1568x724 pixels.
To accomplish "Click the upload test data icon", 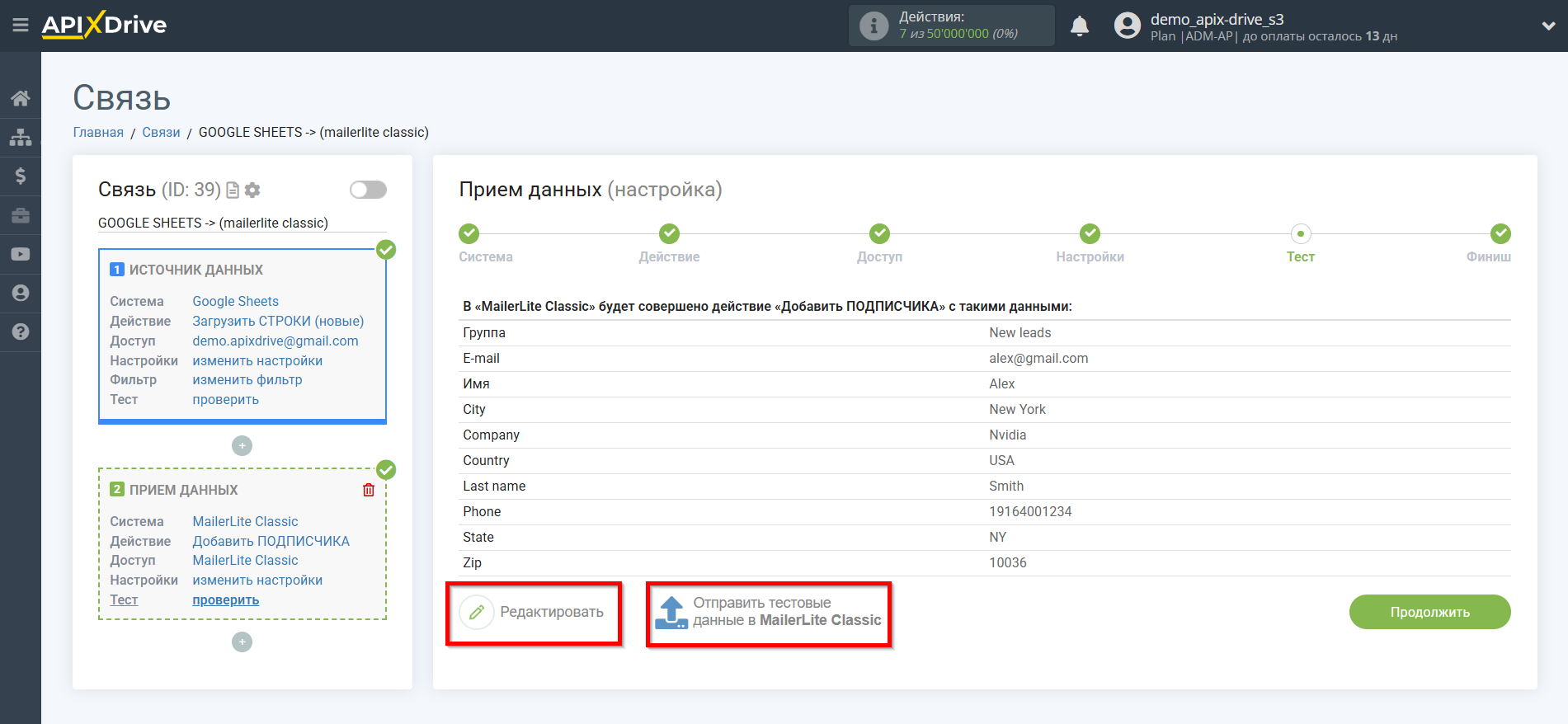I will 671,613.
